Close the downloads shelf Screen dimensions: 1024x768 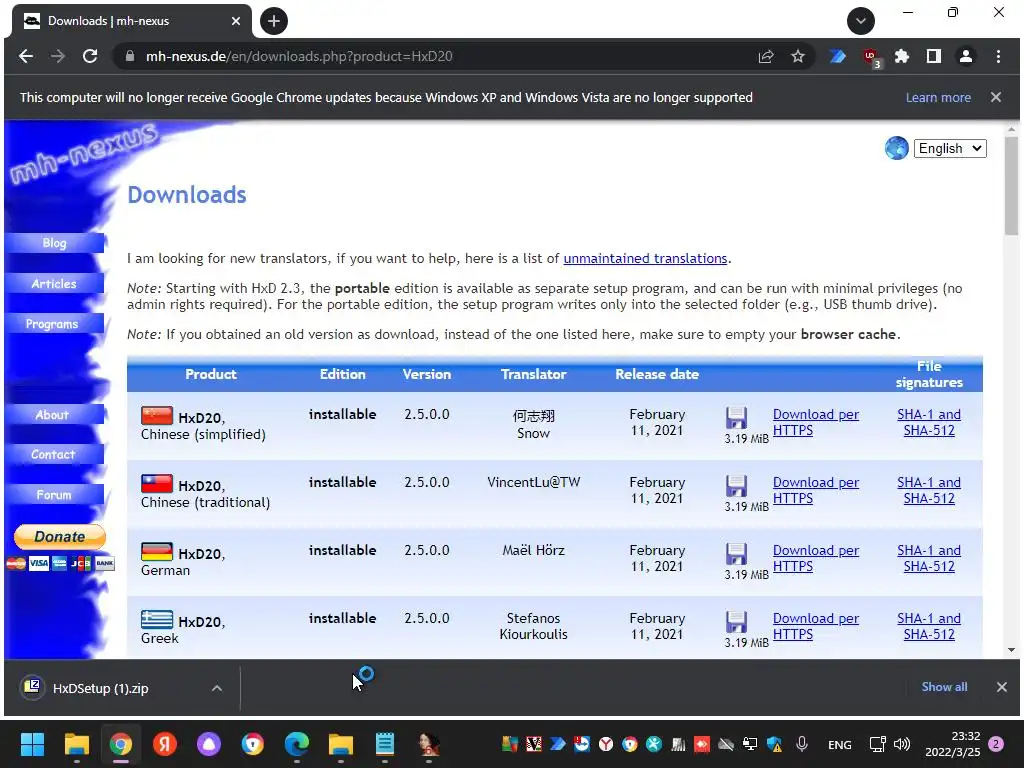click(x=1002, y=687)
